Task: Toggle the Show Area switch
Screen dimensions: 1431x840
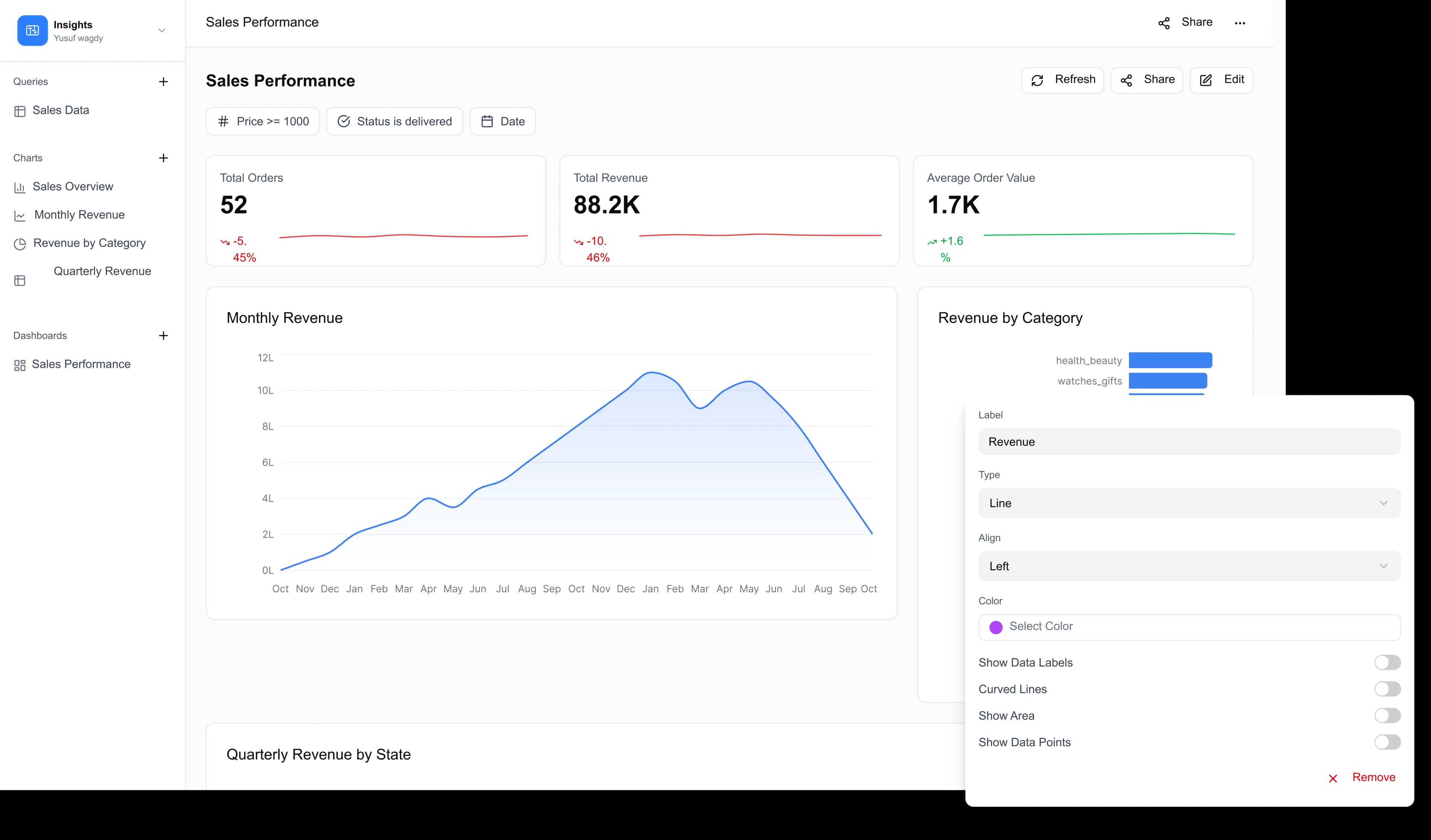Action: (1387, 716)
